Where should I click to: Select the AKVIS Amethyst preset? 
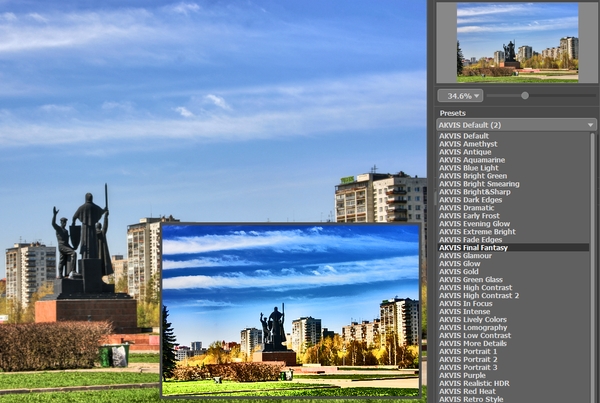513,144
